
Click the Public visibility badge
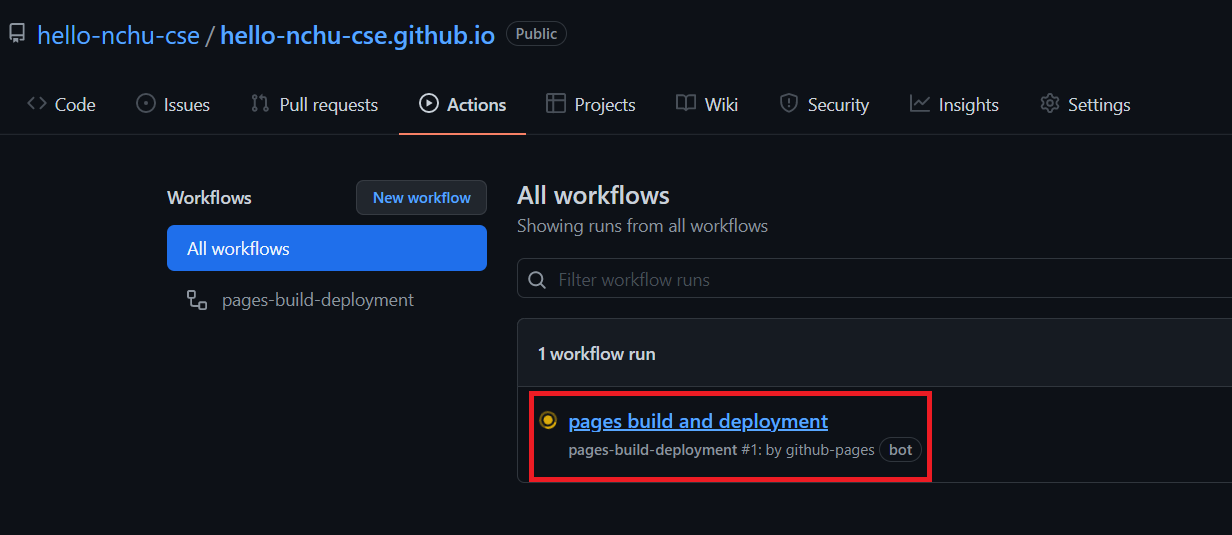coord(536,34)
